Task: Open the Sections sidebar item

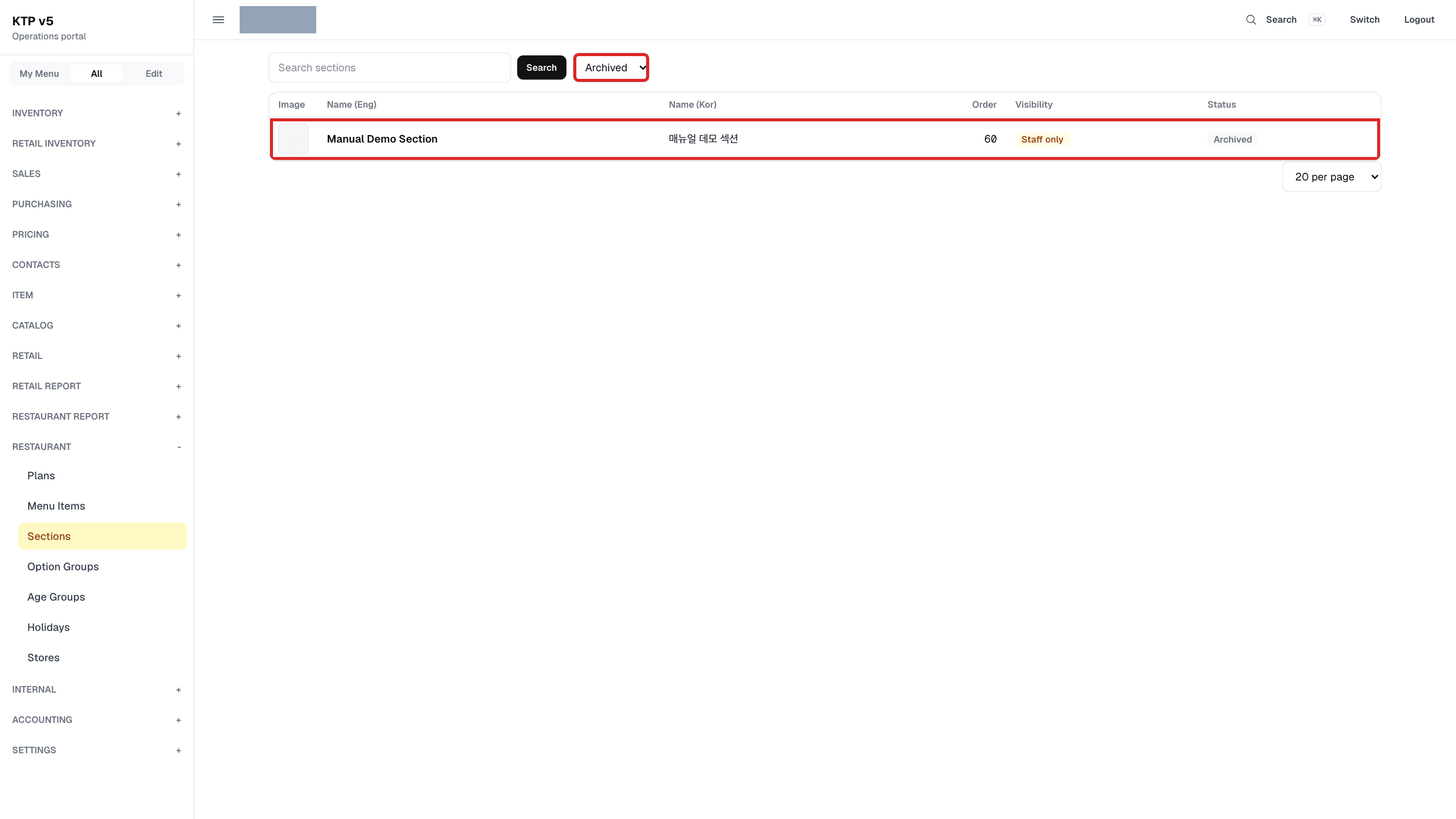Action: pos(102,536)
